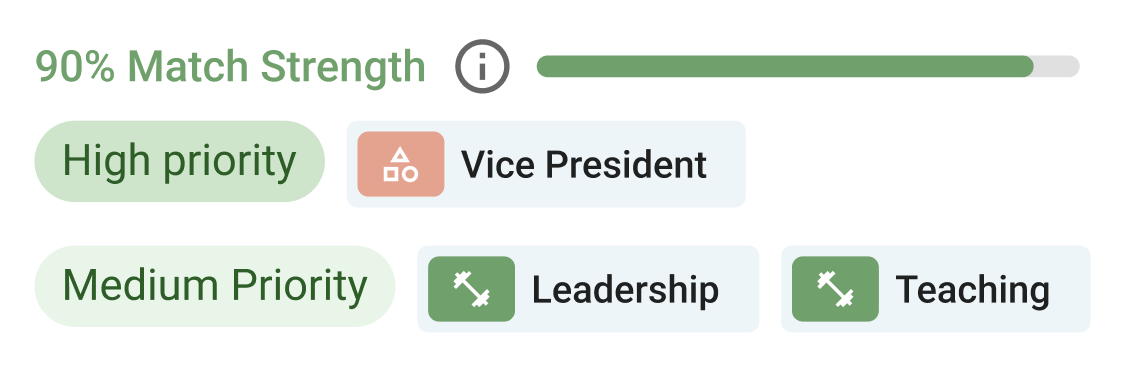Click the word President in the role chip
The height and width of the screenshot is (372, 1136).
[626, 165]
